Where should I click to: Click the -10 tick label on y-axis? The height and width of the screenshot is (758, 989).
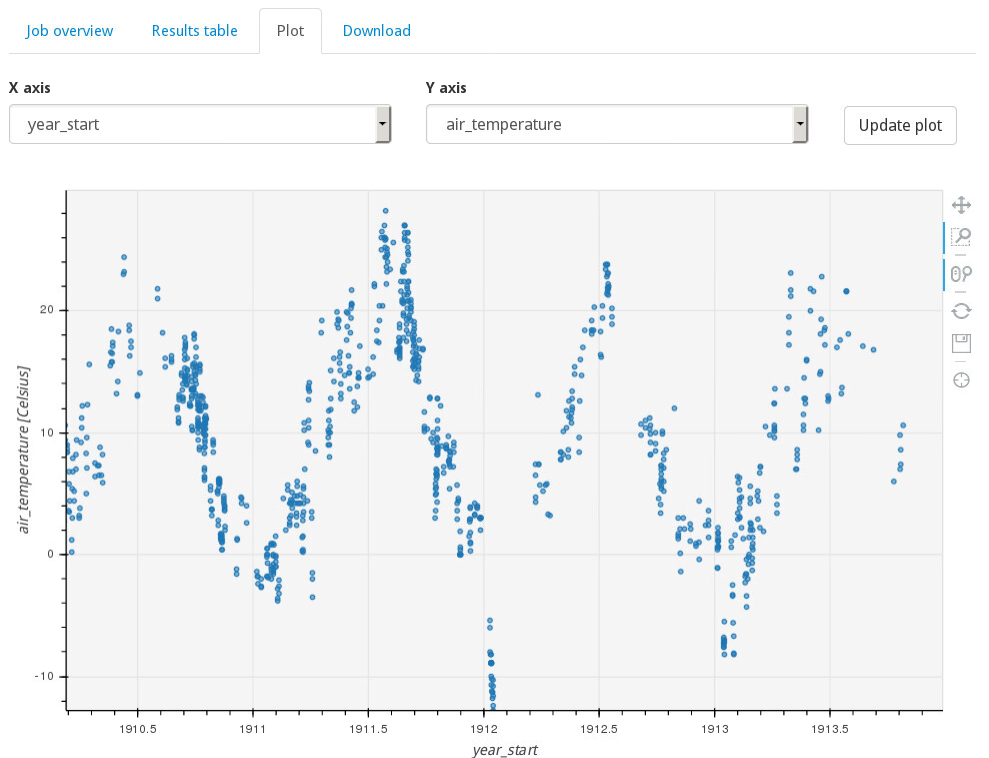(x=43, y=677)
